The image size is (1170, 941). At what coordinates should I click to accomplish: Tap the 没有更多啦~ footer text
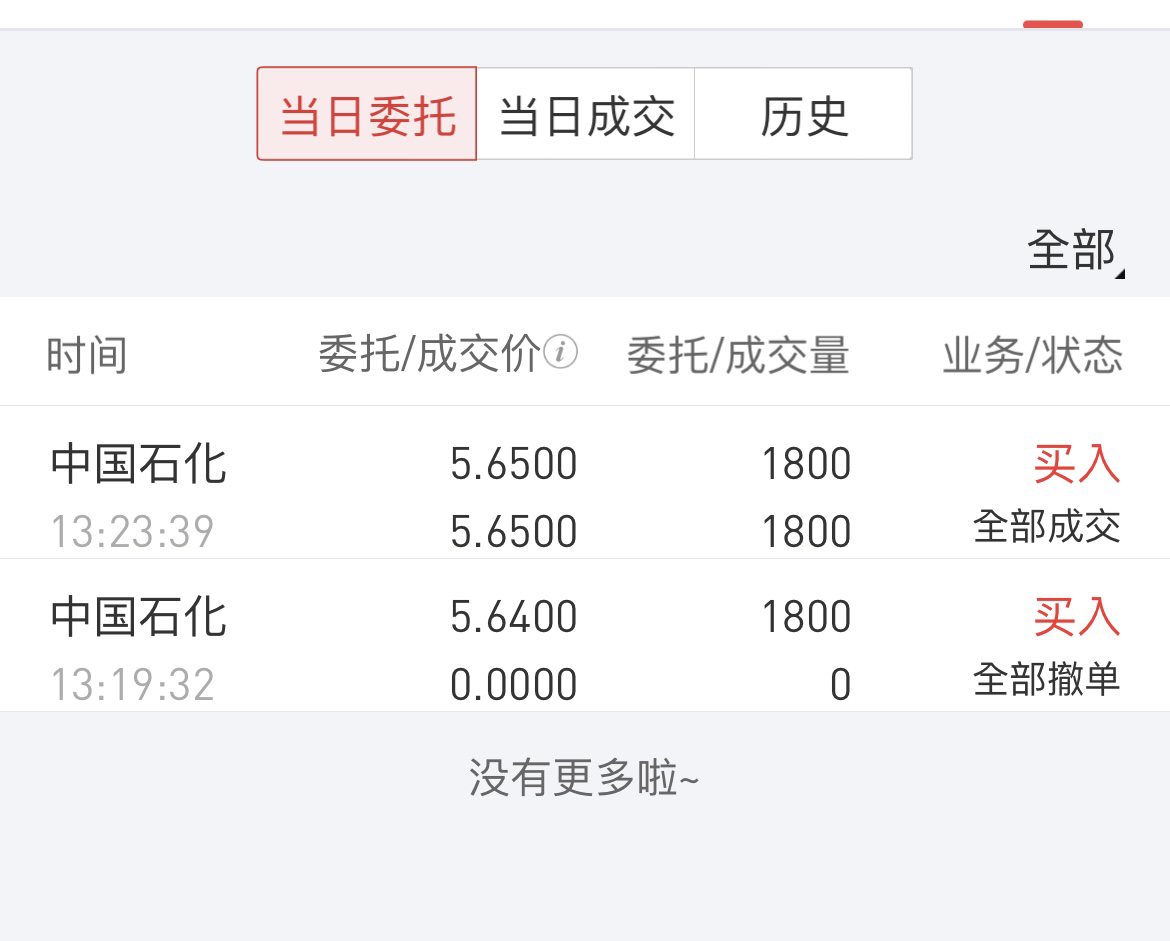[584, 778]
